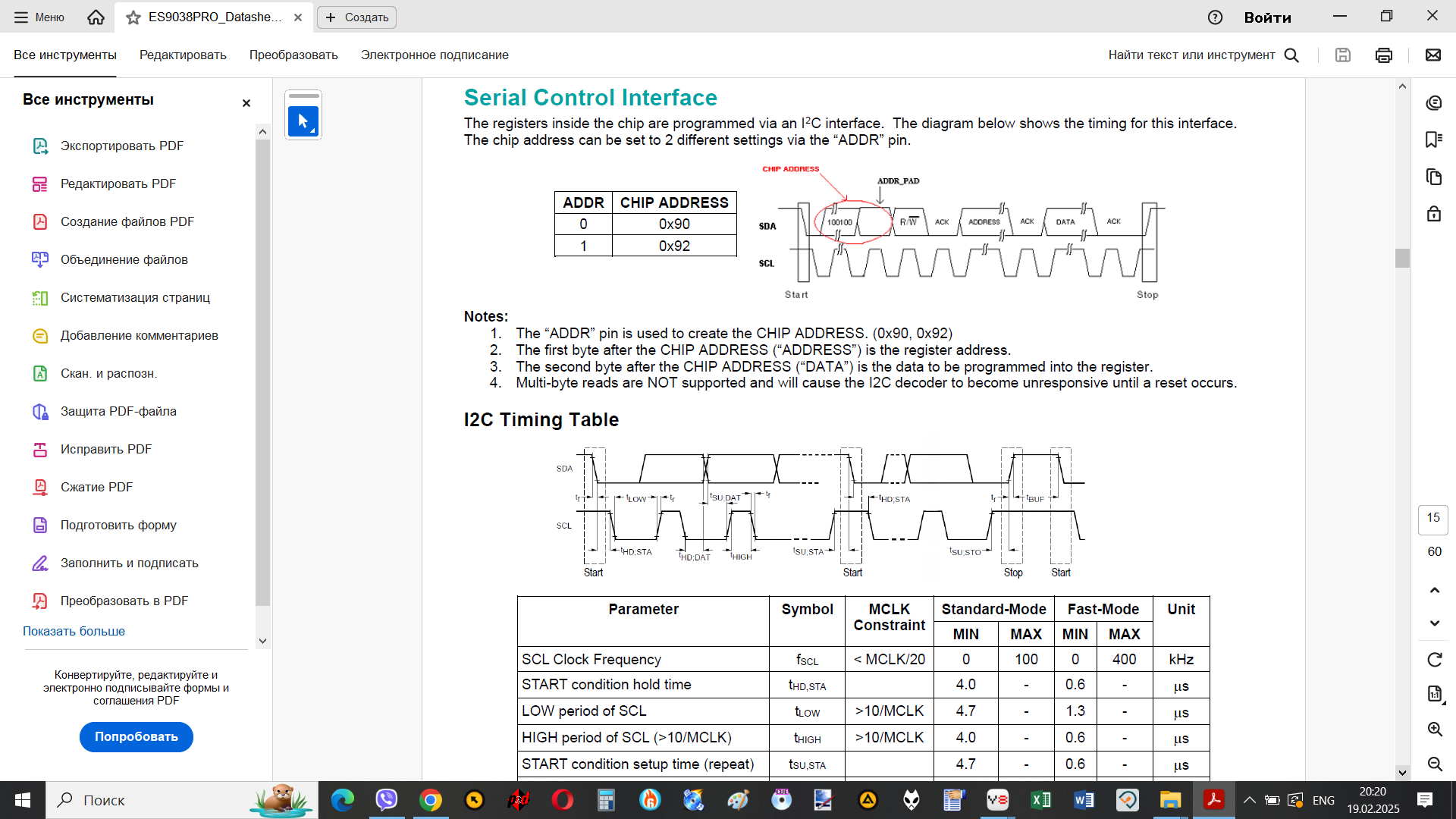The width and height of the screenshot is (1456, 819).
Task: Open Windows Start menu
Action: tap(23, 800)
